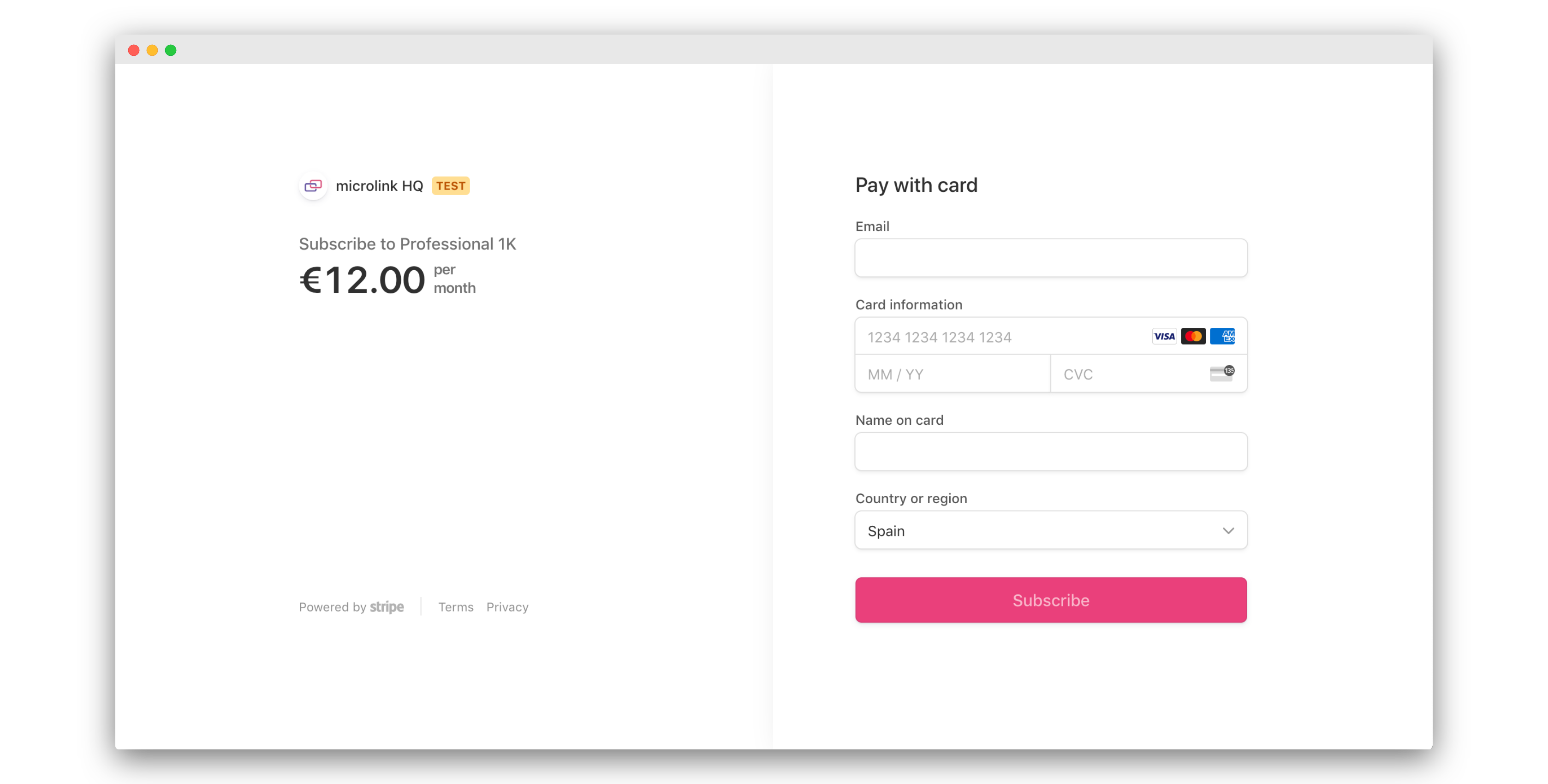Click the green window zoom button

pos(171,50)
